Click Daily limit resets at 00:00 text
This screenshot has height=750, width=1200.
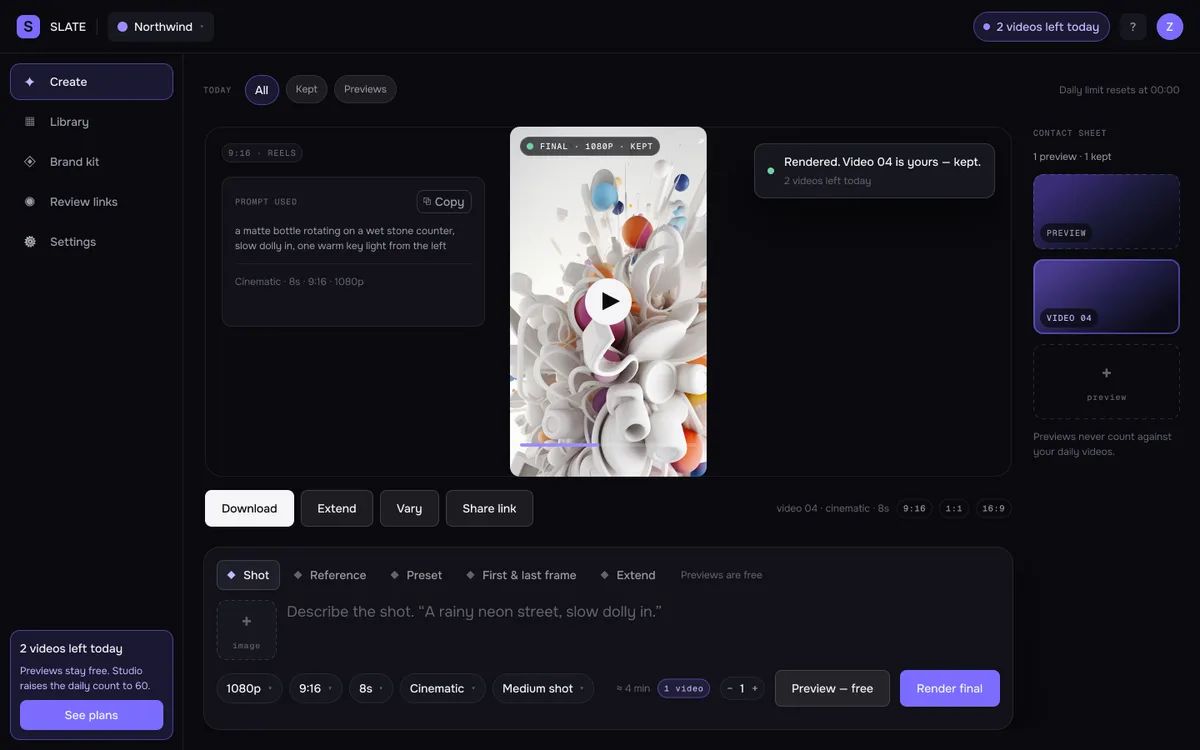pyautogui.click(x=1119, y=90)
